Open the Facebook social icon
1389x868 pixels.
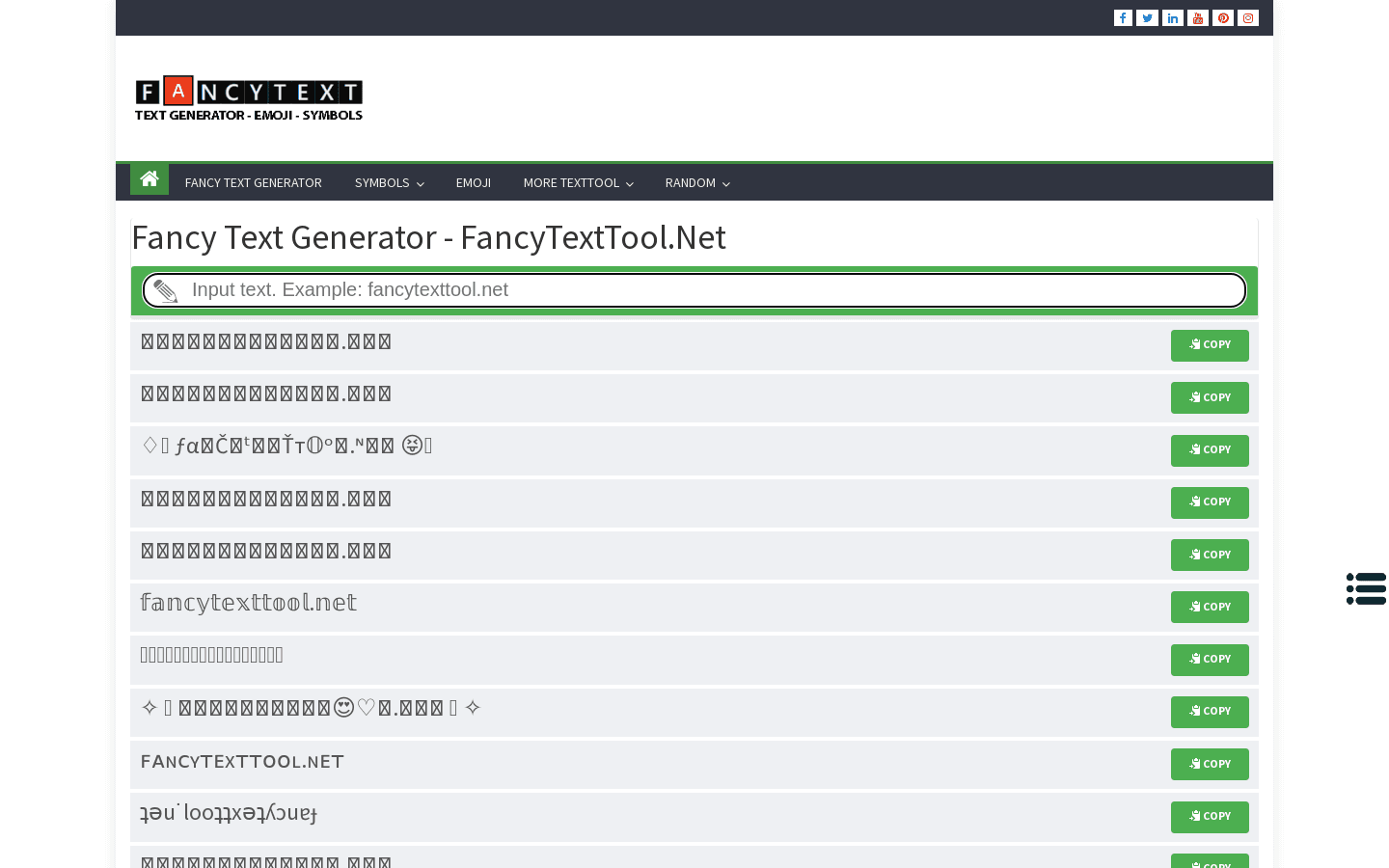click(1123, 18)
